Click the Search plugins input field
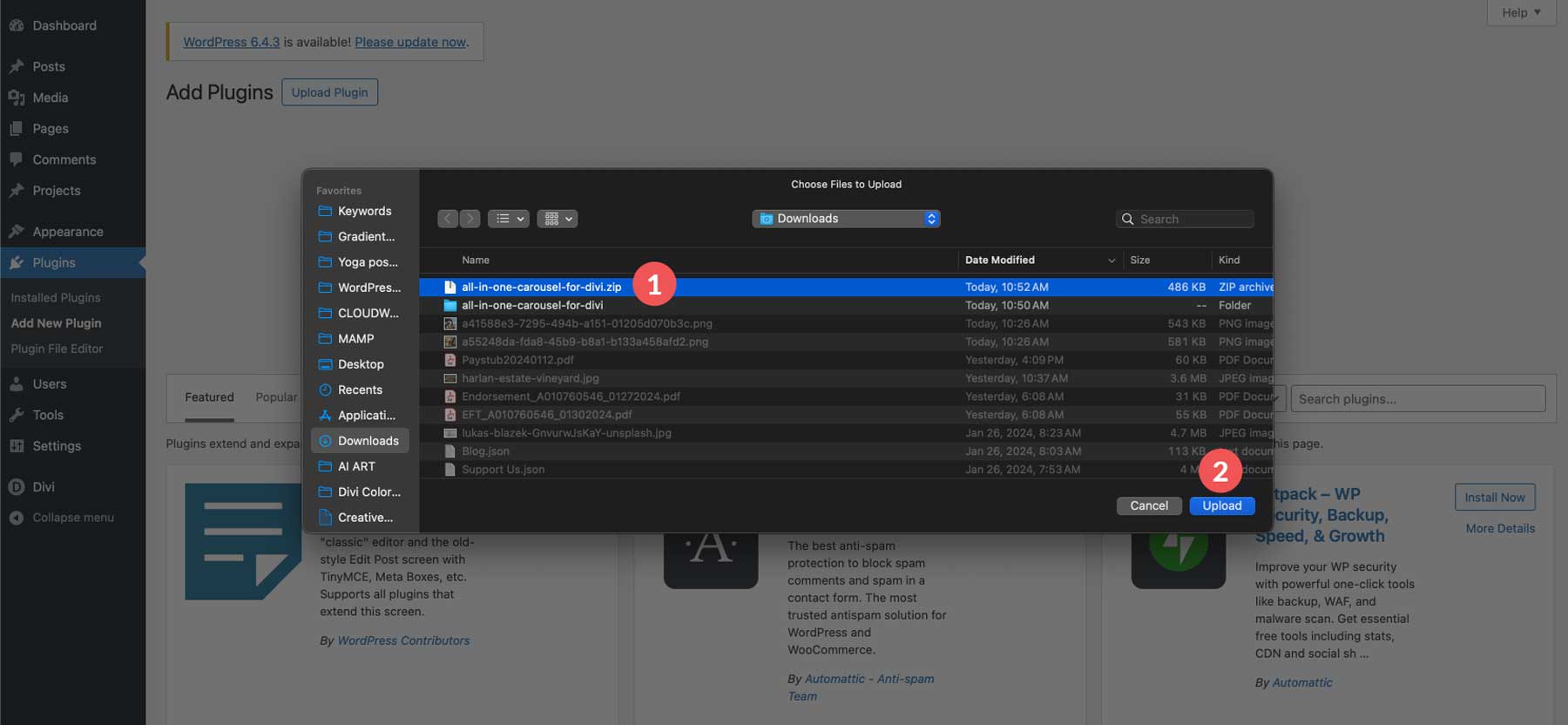Viewport: 1568px width, 725px height. (1418, 399)
